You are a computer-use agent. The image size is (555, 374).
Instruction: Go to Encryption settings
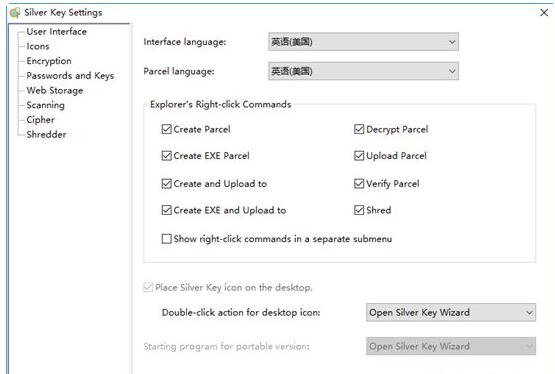[x=49, y=61]
